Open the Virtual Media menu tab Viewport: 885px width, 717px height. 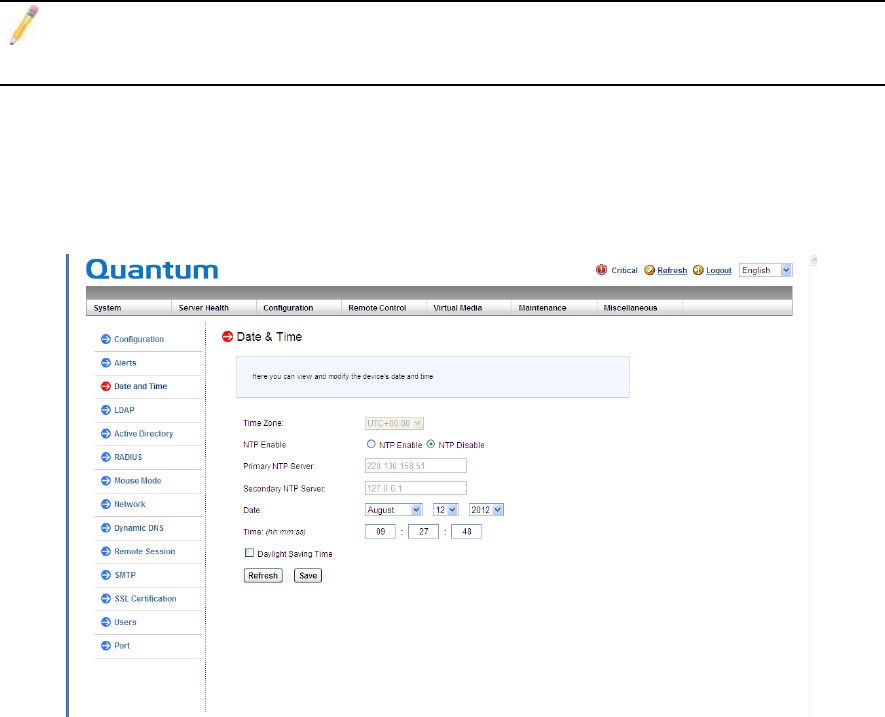(470, 308)
